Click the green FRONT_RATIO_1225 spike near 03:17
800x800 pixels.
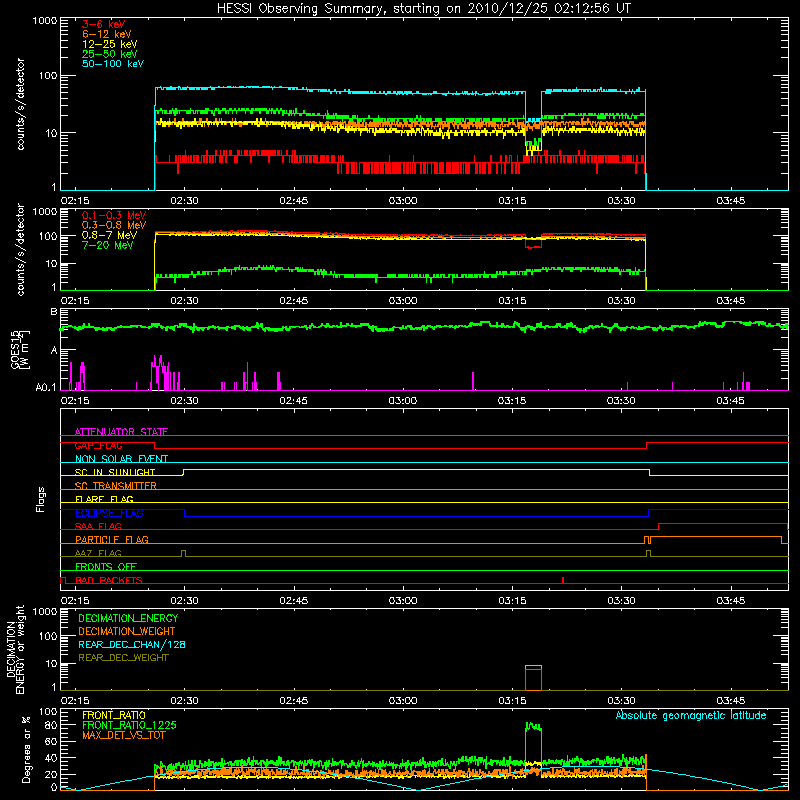coord(533,742)
